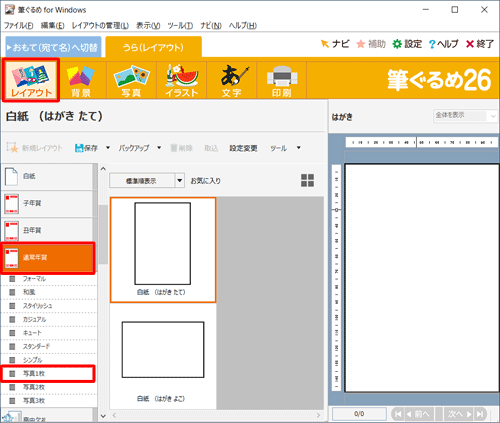Click the thumbnail area horizontal scroll right arrow
This screenshot has height=423, width=500.
pos(318,415)
